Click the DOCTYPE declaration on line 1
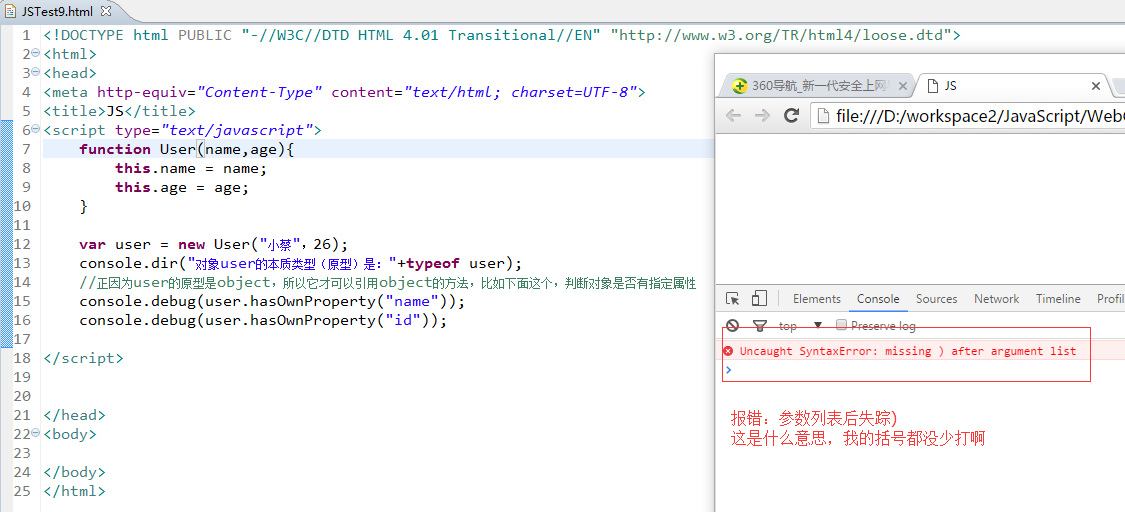Image resolution: width=1125 pixels, height=512 pixels. 502,35
